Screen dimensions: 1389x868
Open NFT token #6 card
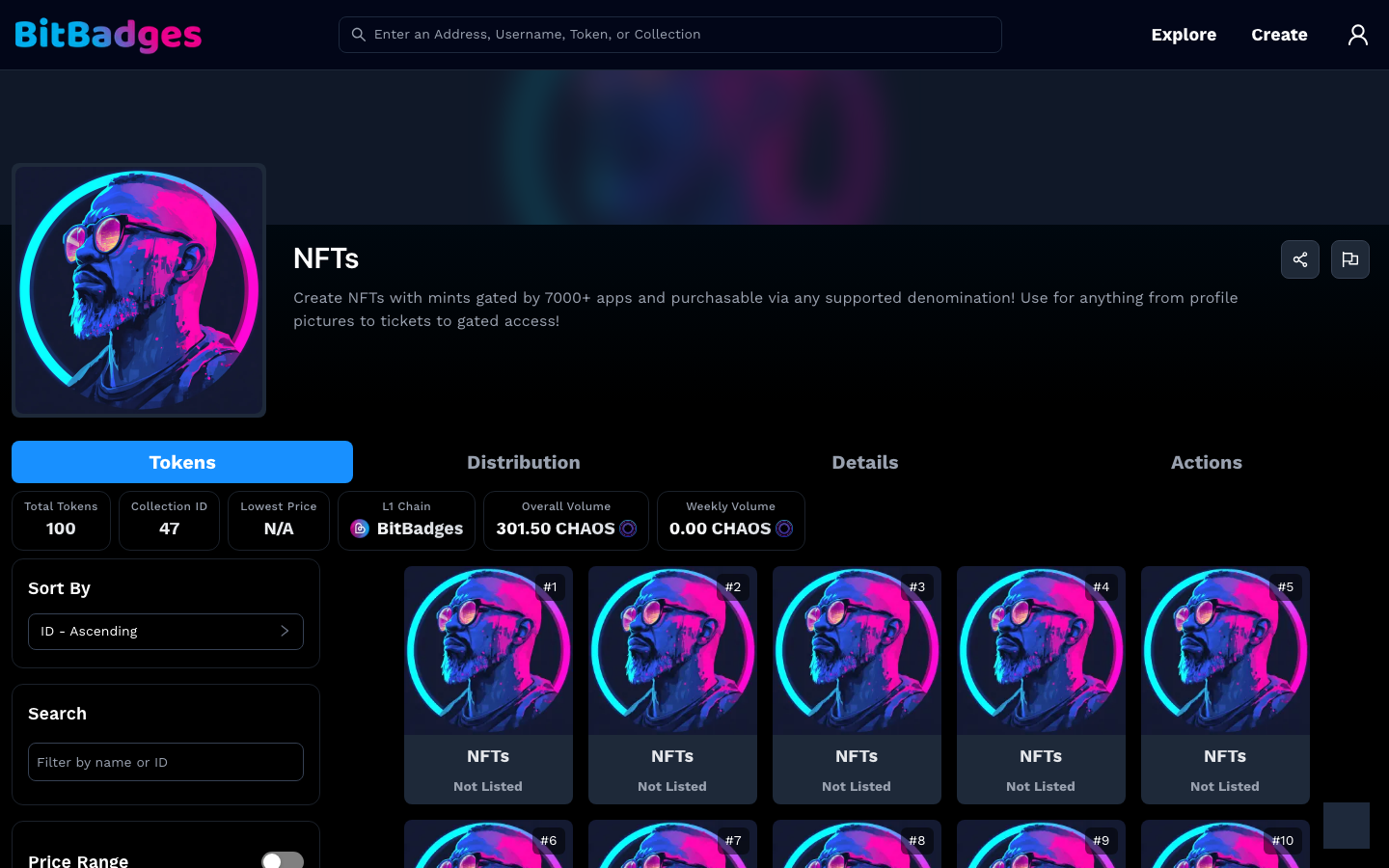(488, 845)
